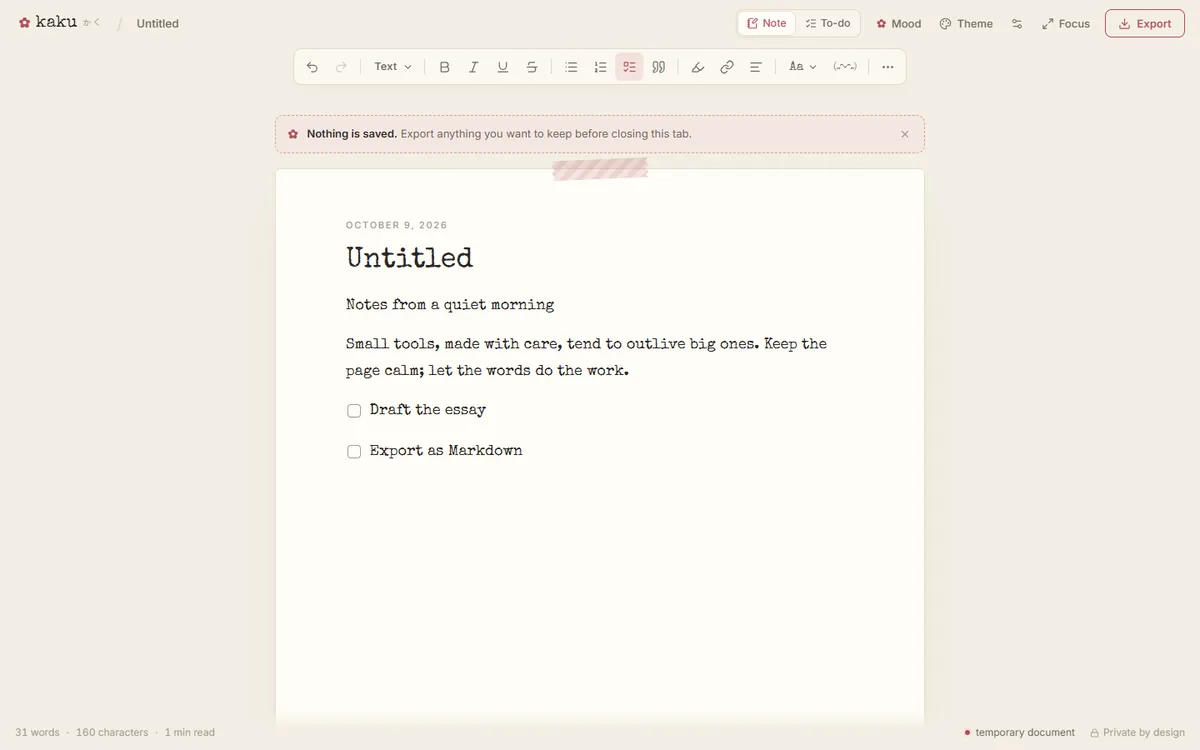Insert a numbered list

pyautogui.click(x=600, y=67)
